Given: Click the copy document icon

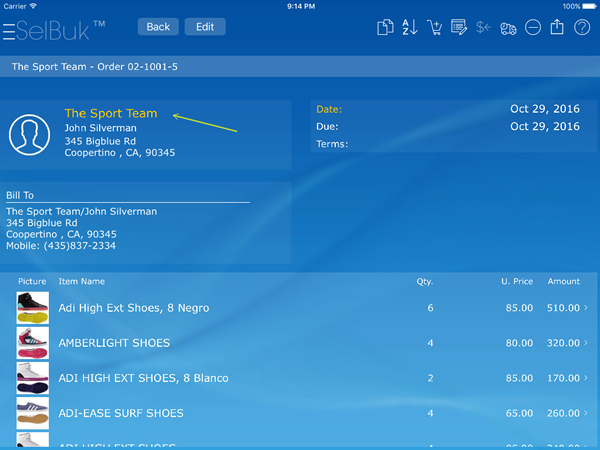Looking at the screenshot, I should coord(384,28).
